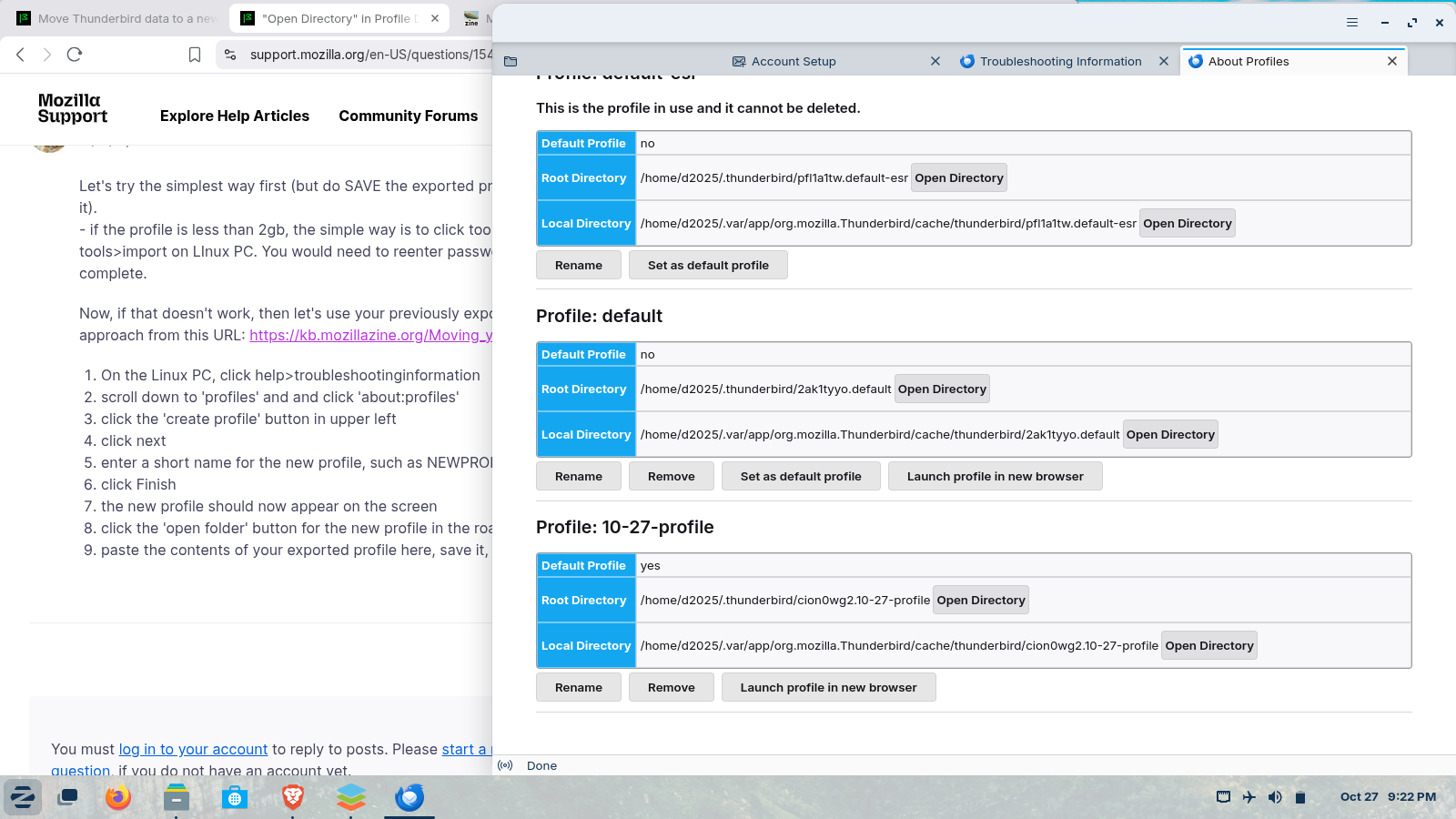
Task: Switch to the Account Setup tab
Action: point(794,61)
